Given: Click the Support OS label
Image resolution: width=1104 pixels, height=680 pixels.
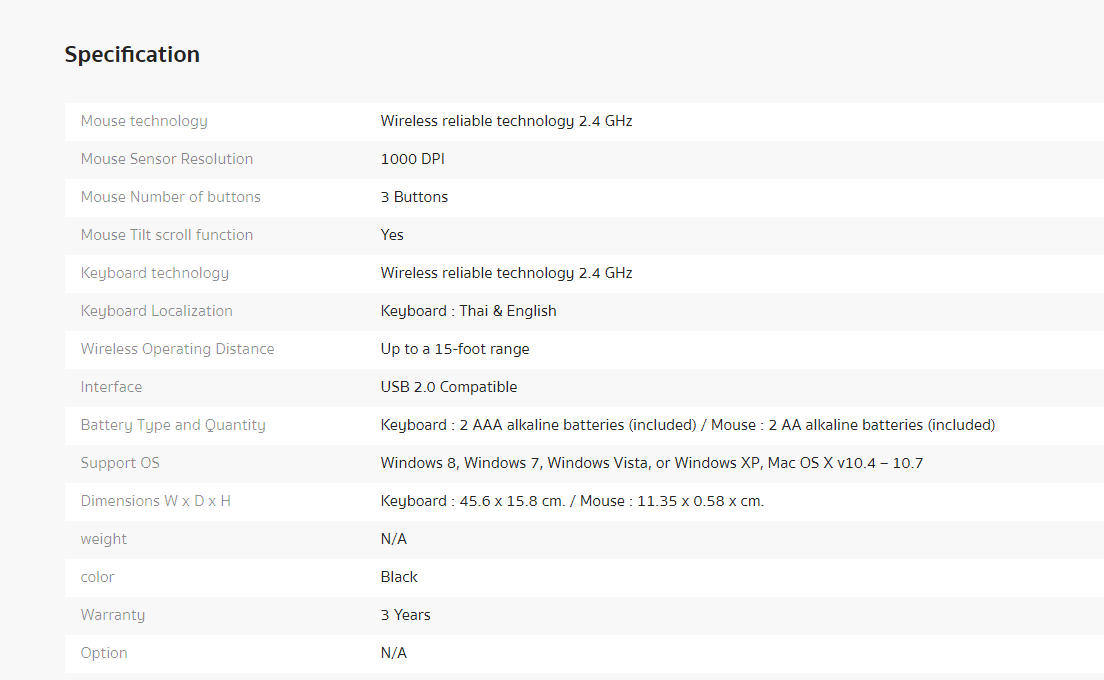Looking at the screenshot, I should (120, 463).
